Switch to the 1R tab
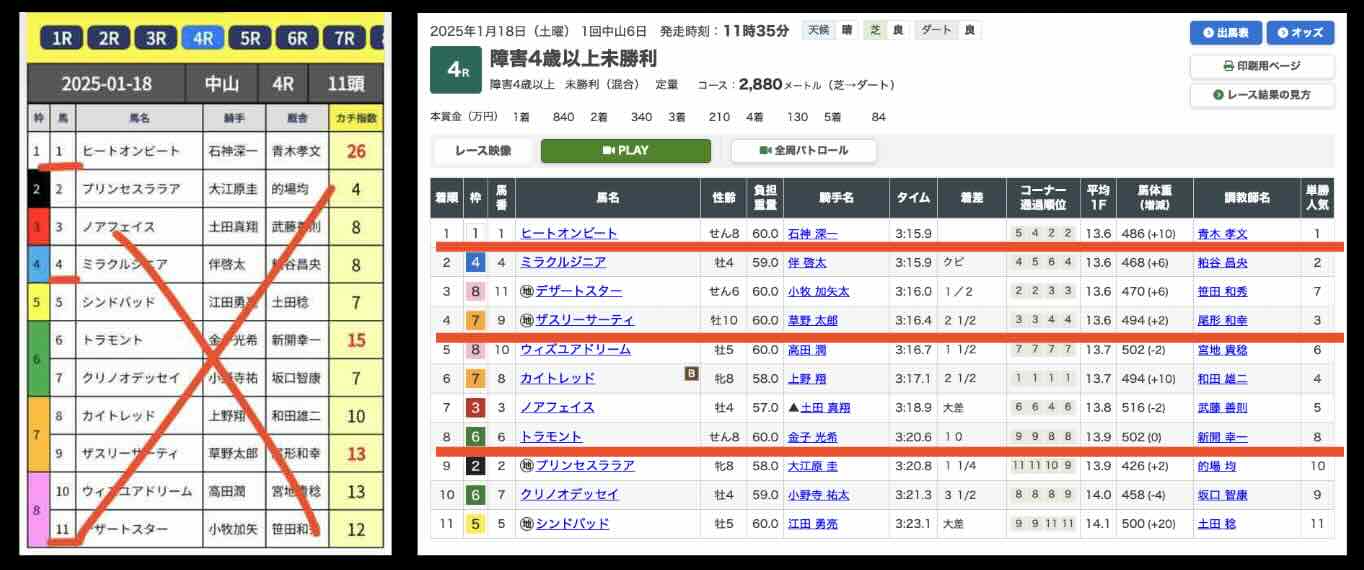Image resolution: width=1364 pixels, height=570 pixels. [61, 38]
